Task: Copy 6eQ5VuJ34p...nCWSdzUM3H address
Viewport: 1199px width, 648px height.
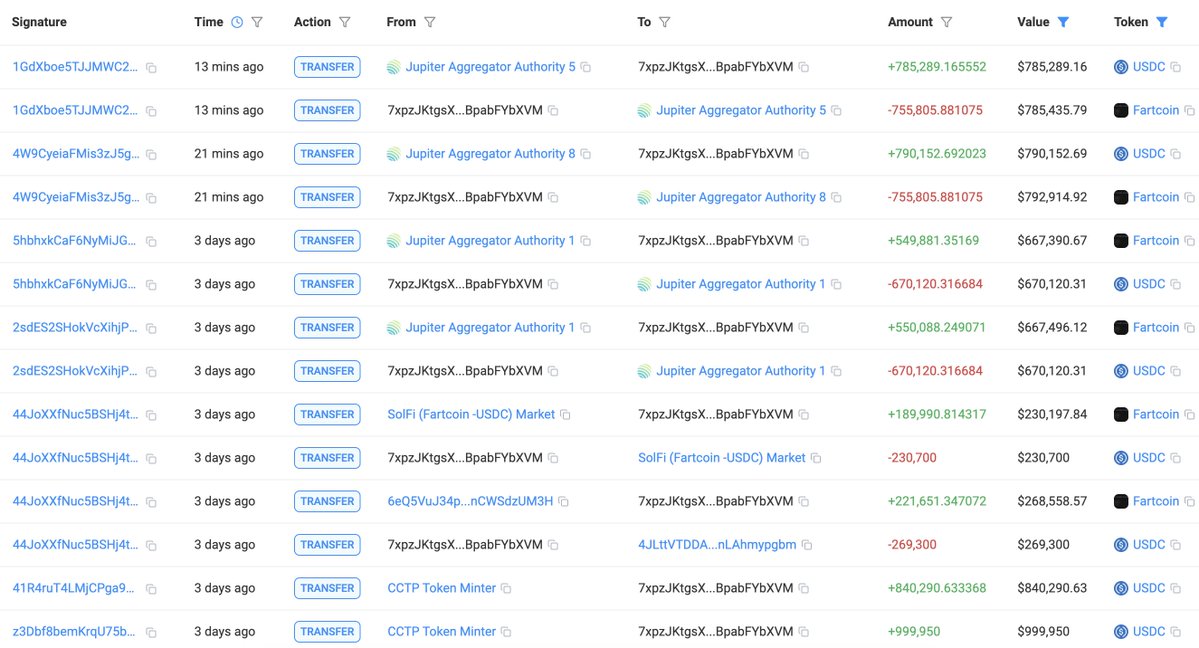Action: tap(564, 502)
